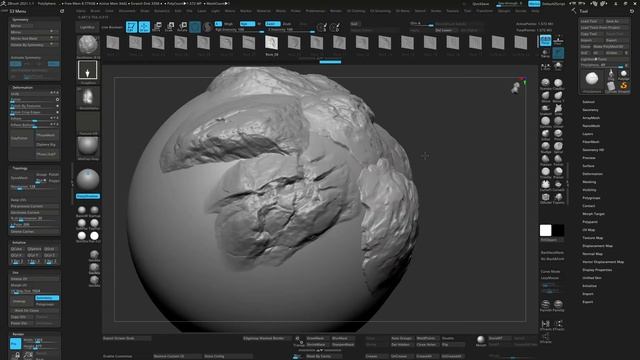Click the pin icon on Tool panel header

[631, 11]
